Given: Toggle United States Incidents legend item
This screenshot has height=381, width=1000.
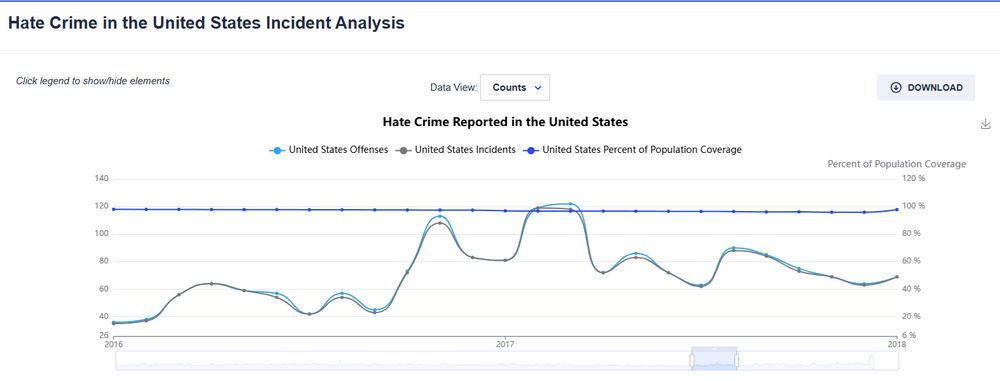Looking at the screenshot, I should (x=455, y=150).
